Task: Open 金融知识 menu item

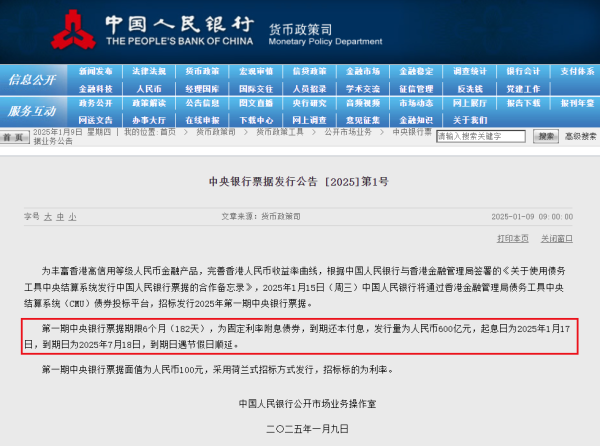Action: (x=416, y=120)
